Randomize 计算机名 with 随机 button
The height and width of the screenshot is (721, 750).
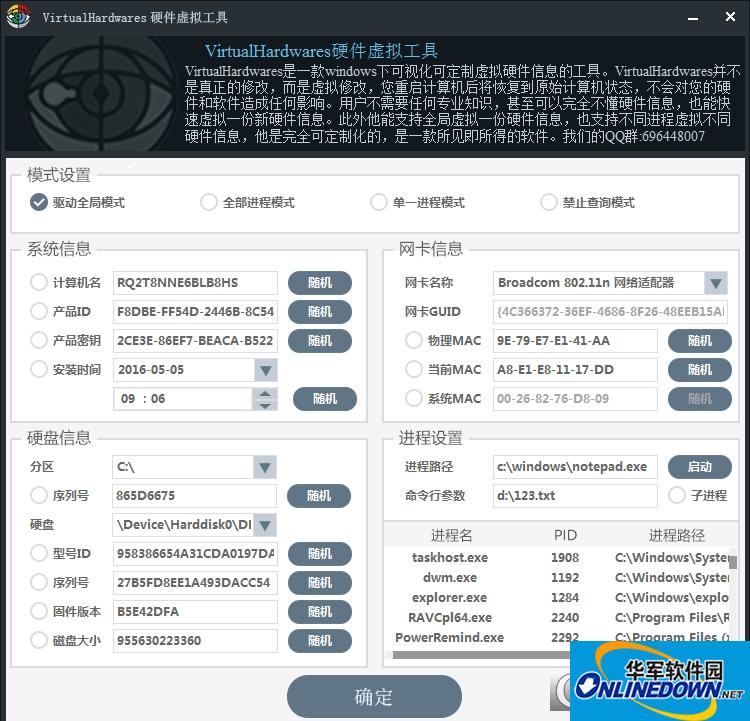click(x=320, y=283)
